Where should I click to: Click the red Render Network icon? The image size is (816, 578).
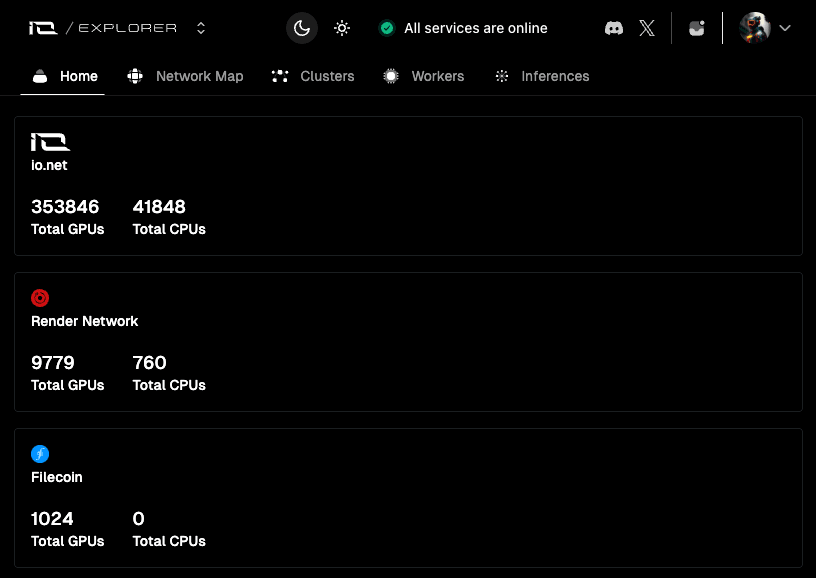[40, 298]
